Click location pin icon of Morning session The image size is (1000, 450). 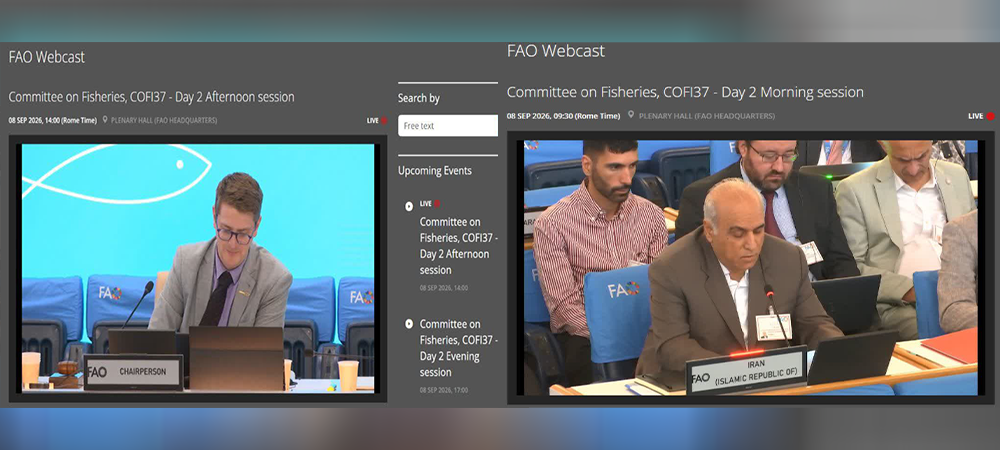(631, 115)
